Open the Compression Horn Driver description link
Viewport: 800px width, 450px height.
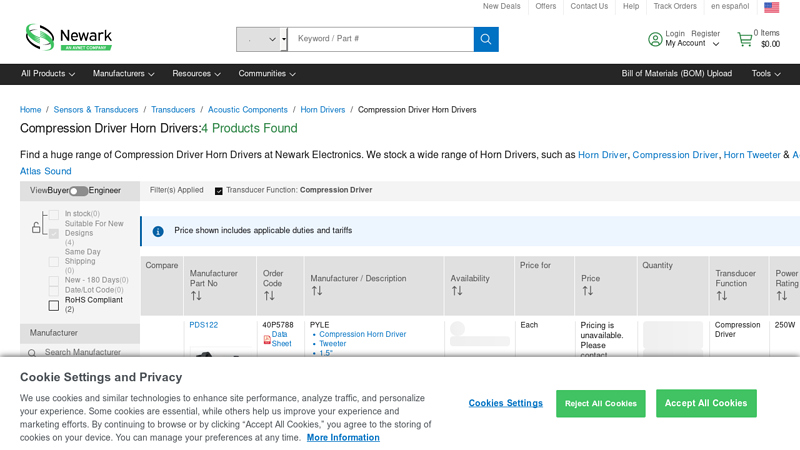pyautogui.click(x=363, y=334)
